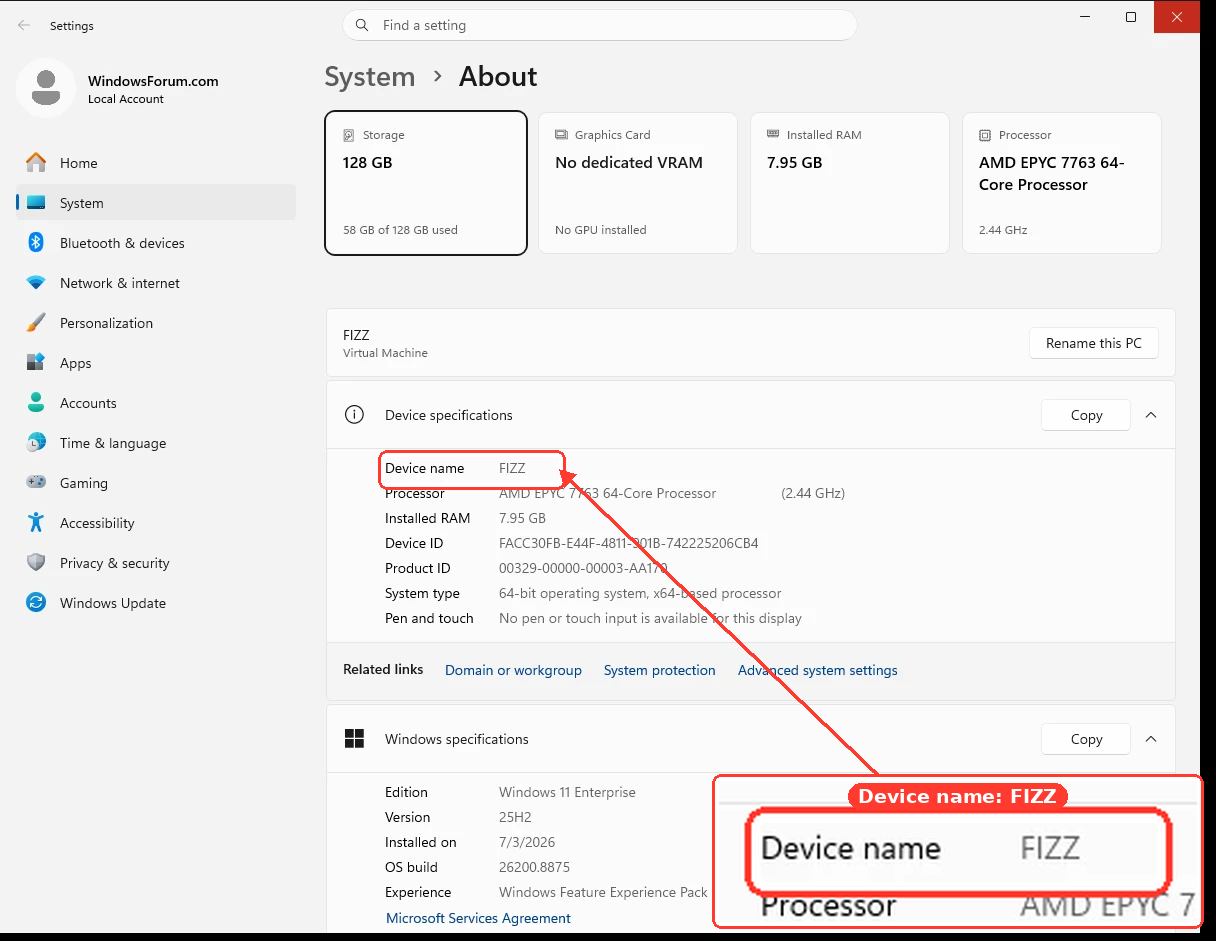Go to Network & internet settings
1216x941 pixels.
click(156, 283)
